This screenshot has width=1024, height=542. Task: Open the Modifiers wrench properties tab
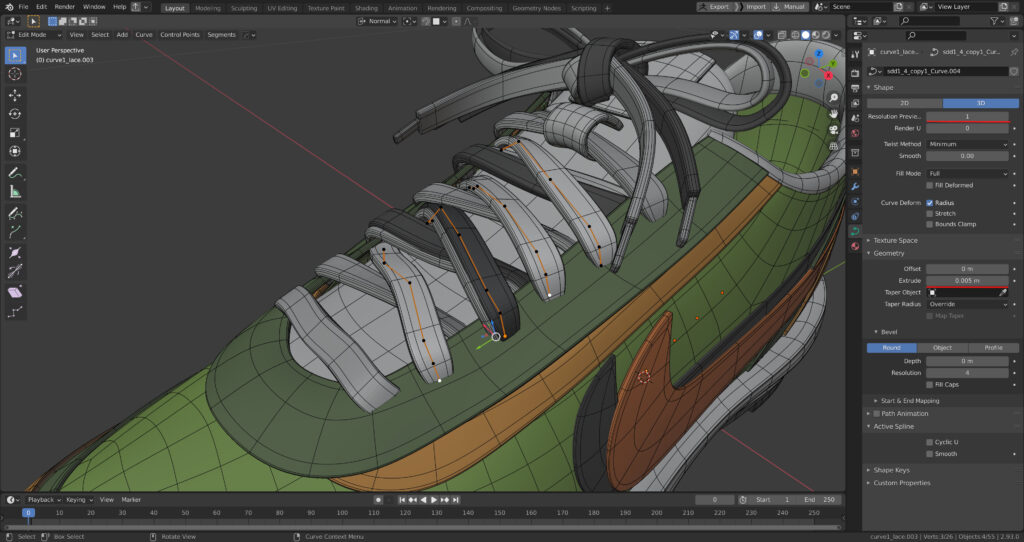click(x=855, y=187)
